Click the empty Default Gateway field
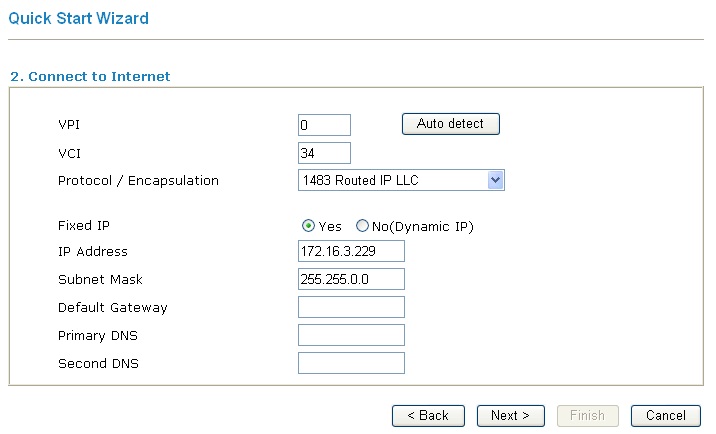The height and width of the screenshot is (434, 716). [351, 307]
